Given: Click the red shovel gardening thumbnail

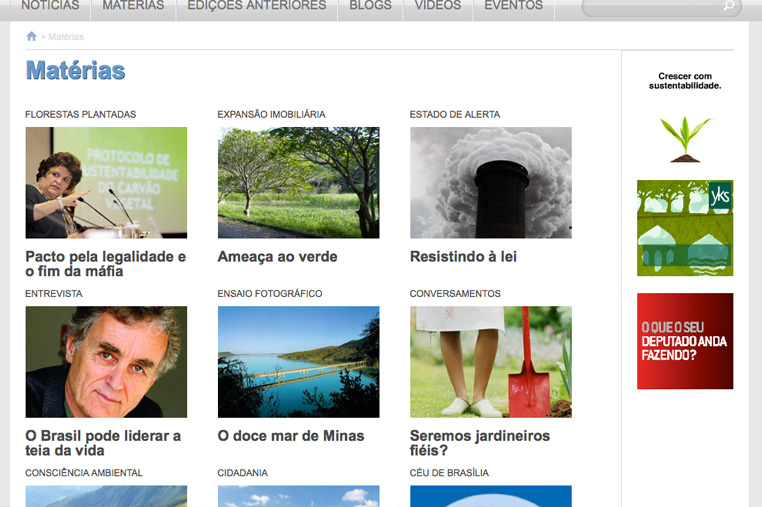Looking at the screenshot, I should pyautogui.click(x=491, y=361).
